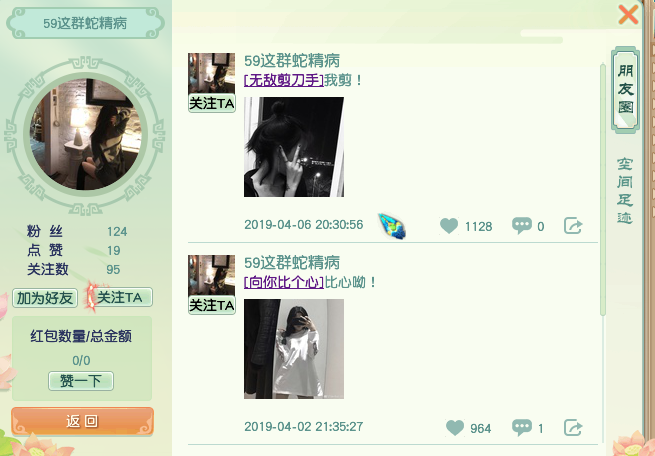The height and width of the screenshot is (456, 655).
Task: Click the vertical feed scrollbar
Action: click(602, 189)
